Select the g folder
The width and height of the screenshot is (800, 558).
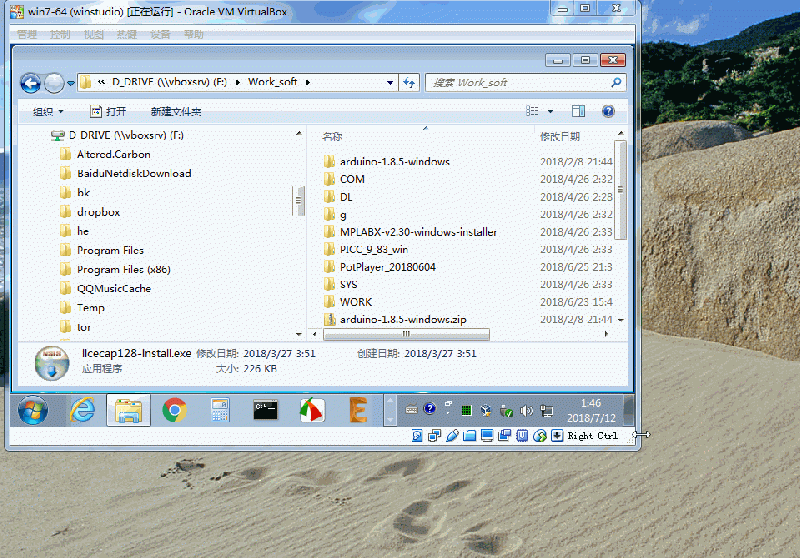336,214
